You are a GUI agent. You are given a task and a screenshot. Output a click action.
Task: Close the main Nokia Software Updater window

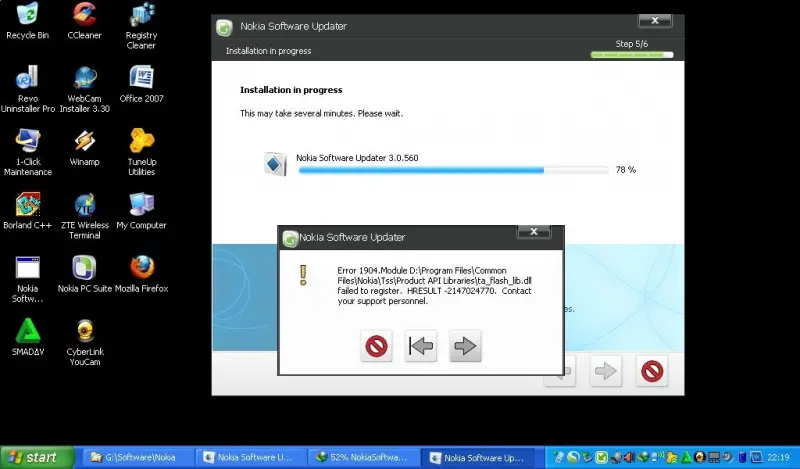click(655, 20)
